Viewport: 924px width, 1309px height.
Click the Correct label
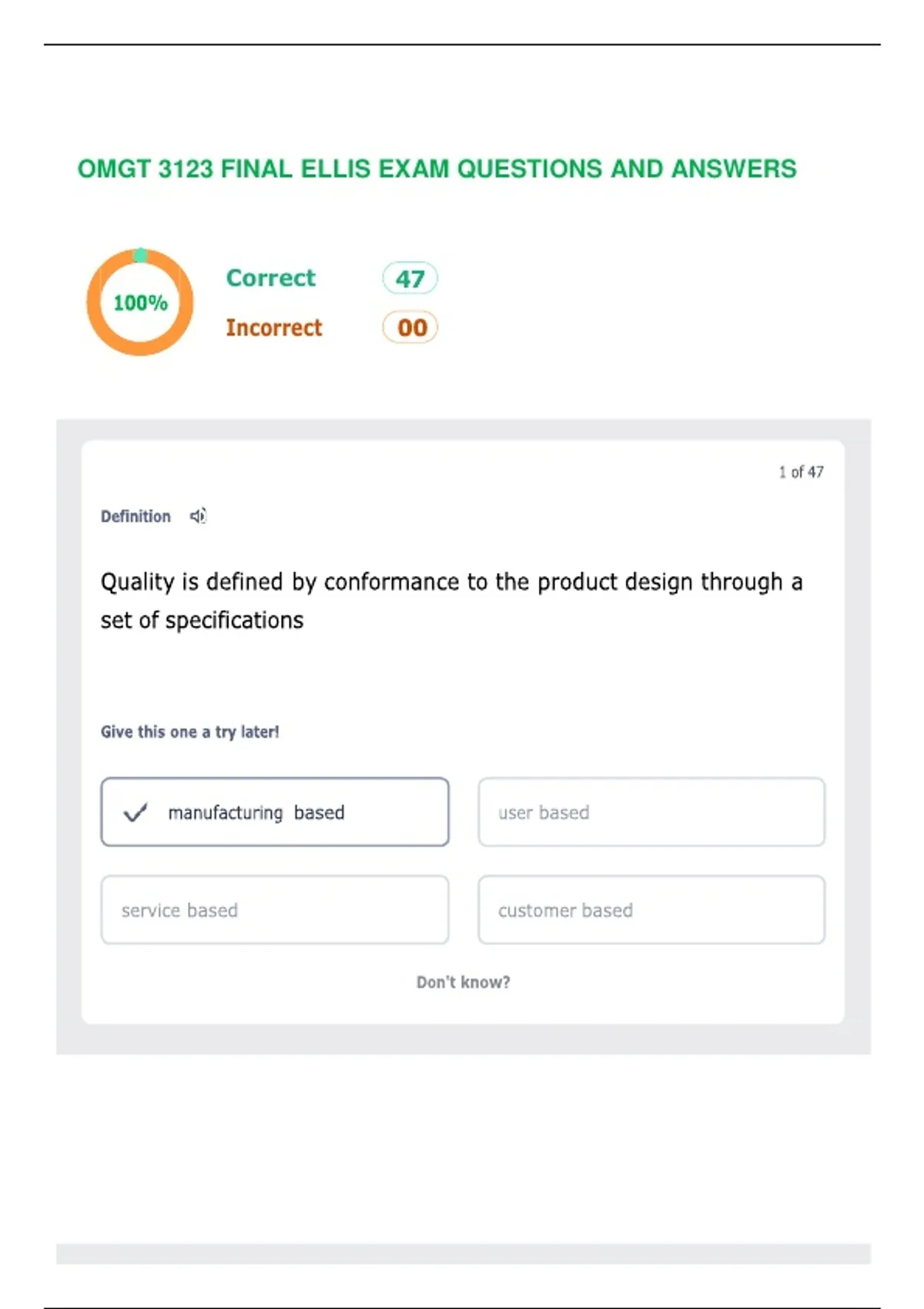coord(271,278)
